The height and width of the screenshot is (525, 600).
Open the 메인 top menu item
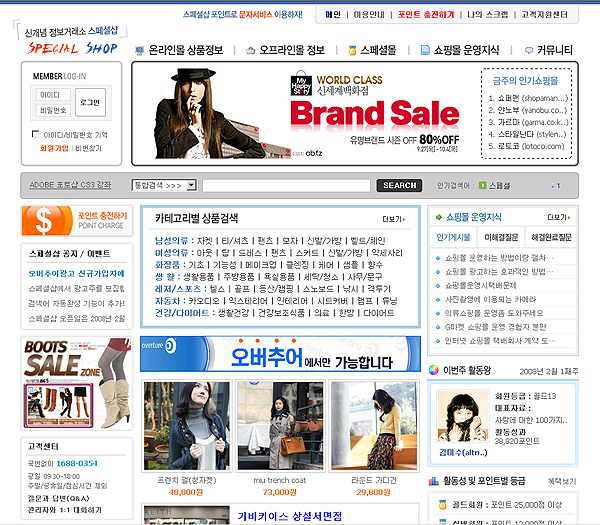coord(333,15)
